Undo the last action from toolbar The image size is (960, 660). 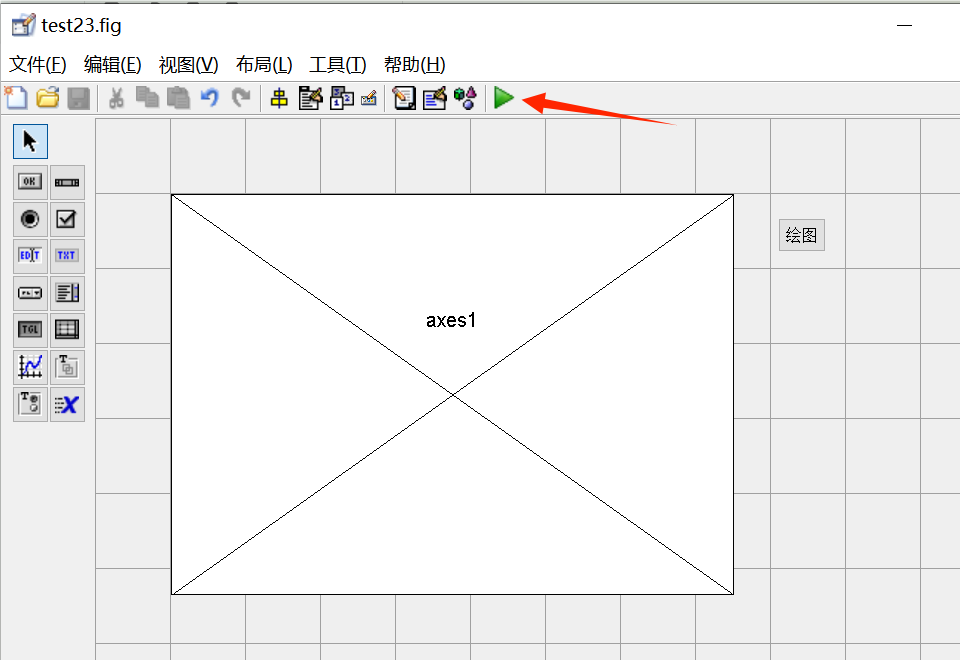[209, 98]
